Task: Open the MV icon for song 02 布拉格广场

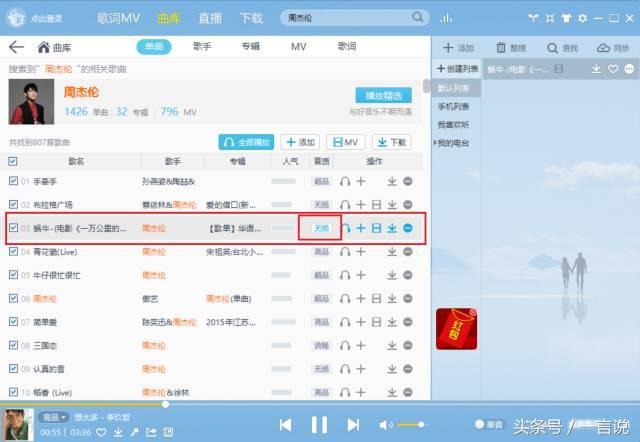Action: click(x=376, y=204)
